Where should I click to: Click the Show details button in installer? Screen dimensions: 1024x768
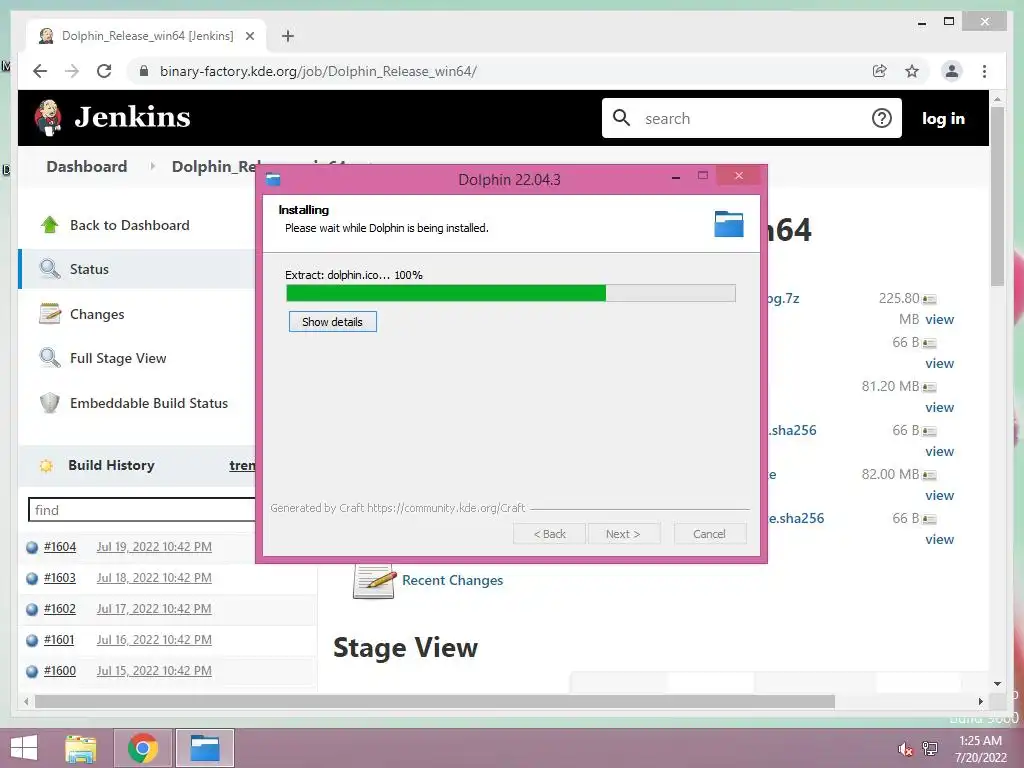pyautogui.click(x=332, y=322)
